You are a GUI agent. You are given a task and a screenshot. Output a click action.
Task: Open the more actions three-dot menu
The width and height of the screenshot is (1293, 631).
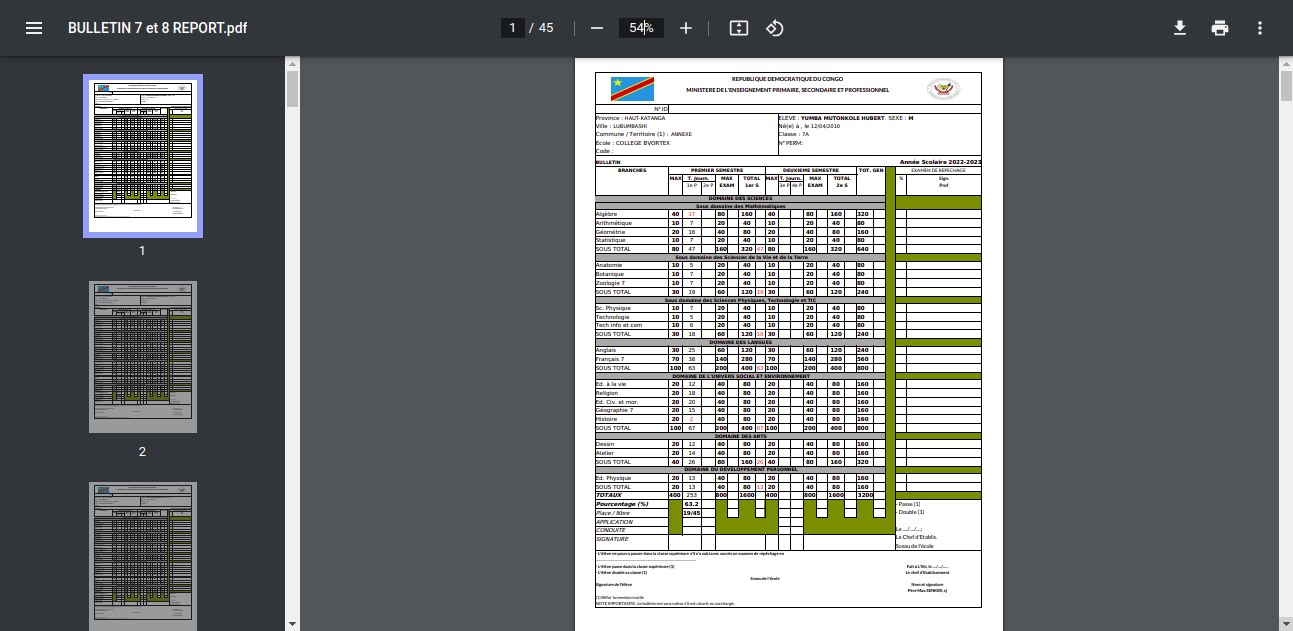click(x=1260, y=28)
